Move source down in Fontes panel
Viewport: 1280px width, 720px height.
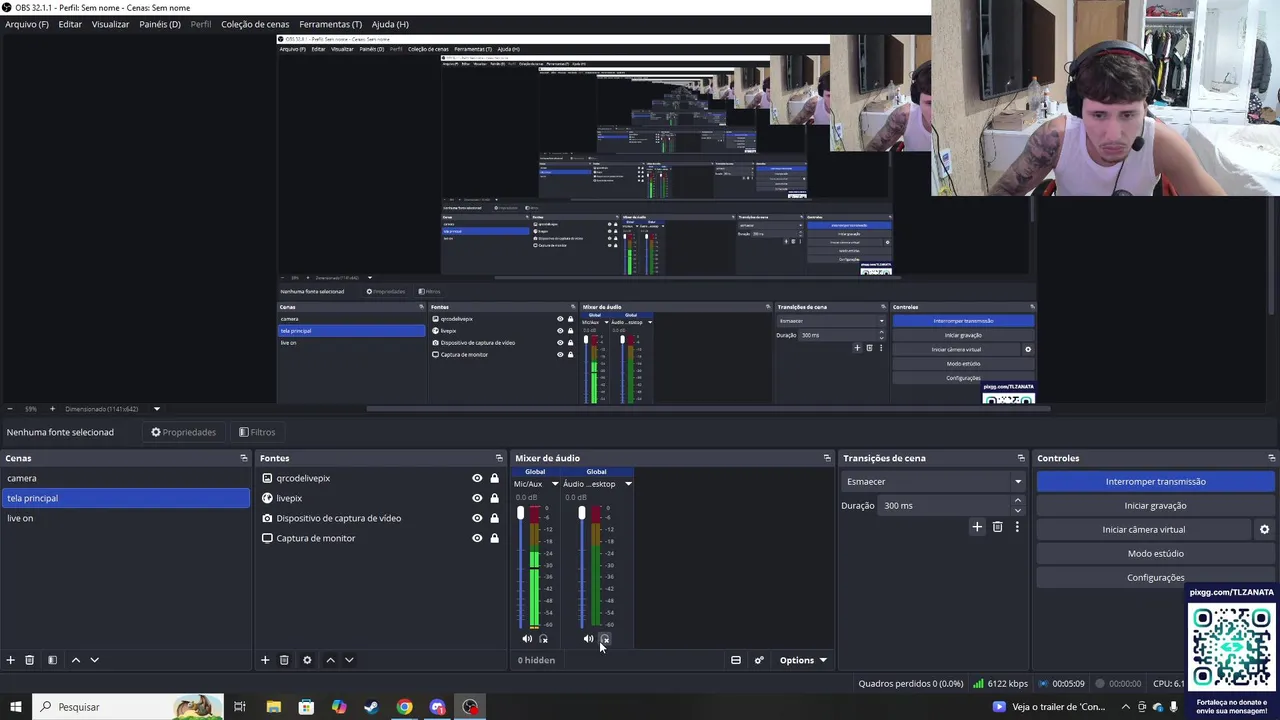click(349, 660)
